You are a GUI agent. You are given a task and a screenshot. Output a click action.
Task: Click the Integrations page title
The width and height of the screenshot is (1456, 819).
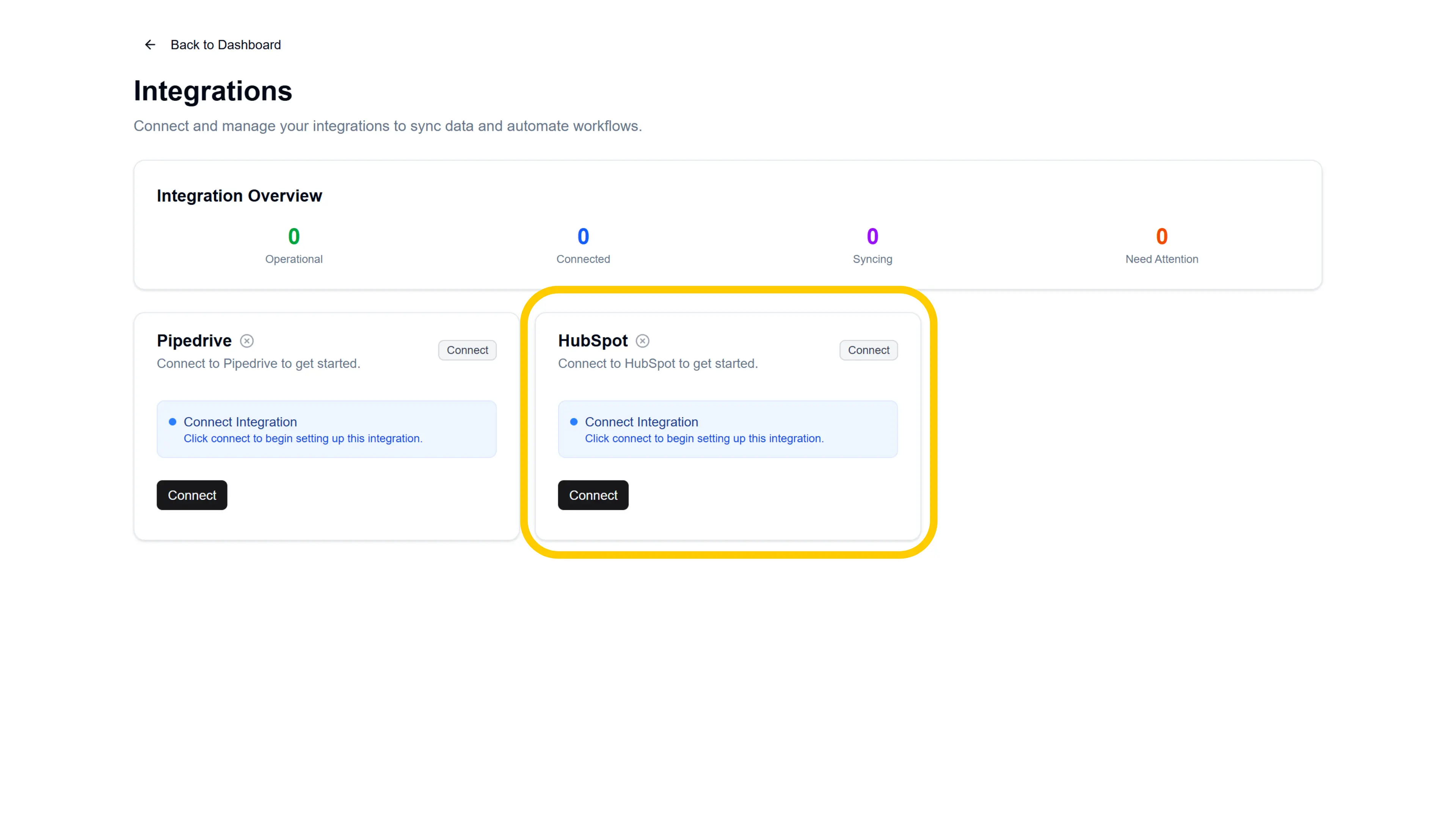pos(212,91)
